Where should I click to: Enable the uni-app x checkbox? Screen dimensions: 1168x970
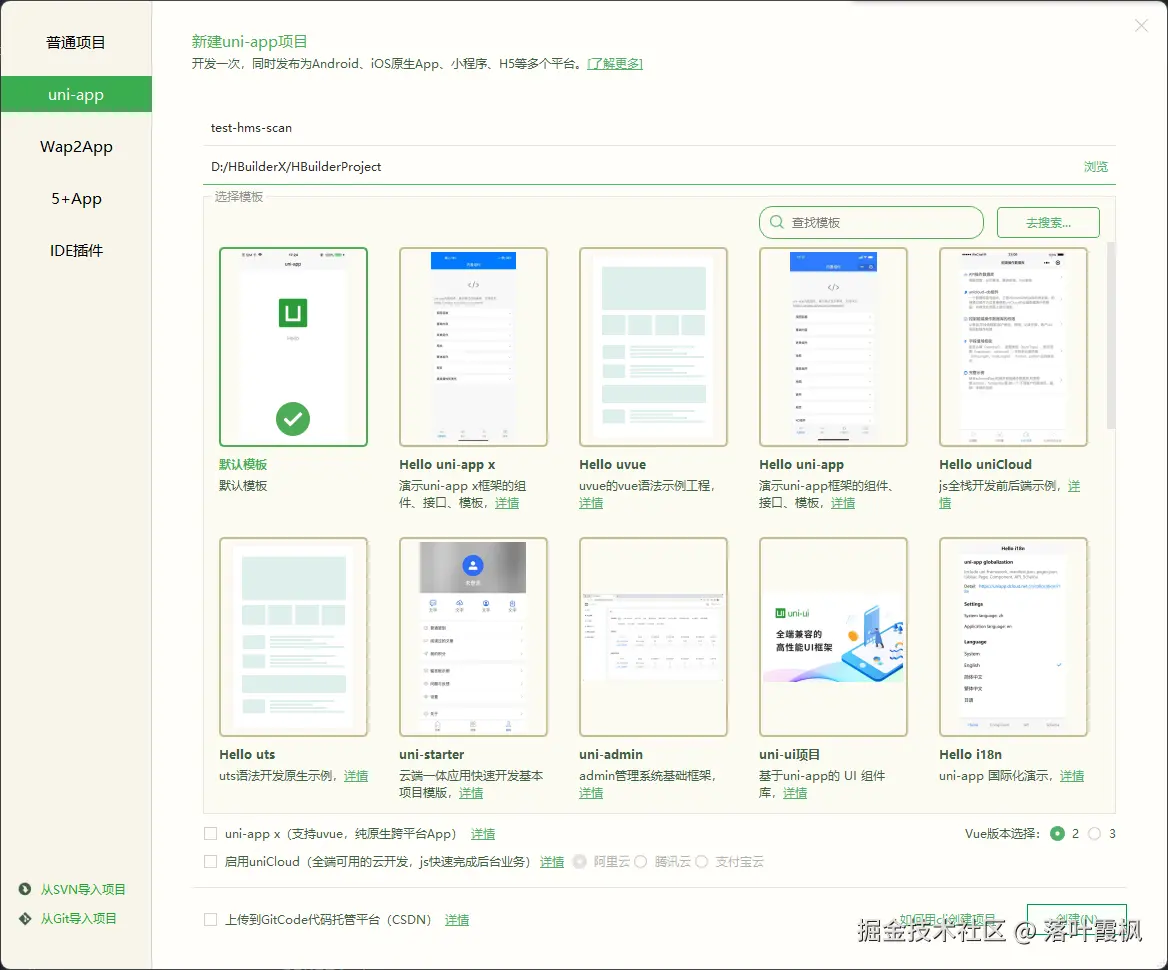(210, 833)
